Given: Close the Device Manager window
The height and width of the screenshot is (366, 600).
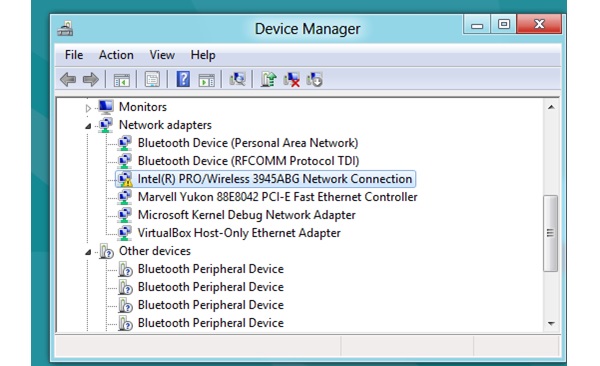Looking at the screenshot, I should (x=540, y=25).
